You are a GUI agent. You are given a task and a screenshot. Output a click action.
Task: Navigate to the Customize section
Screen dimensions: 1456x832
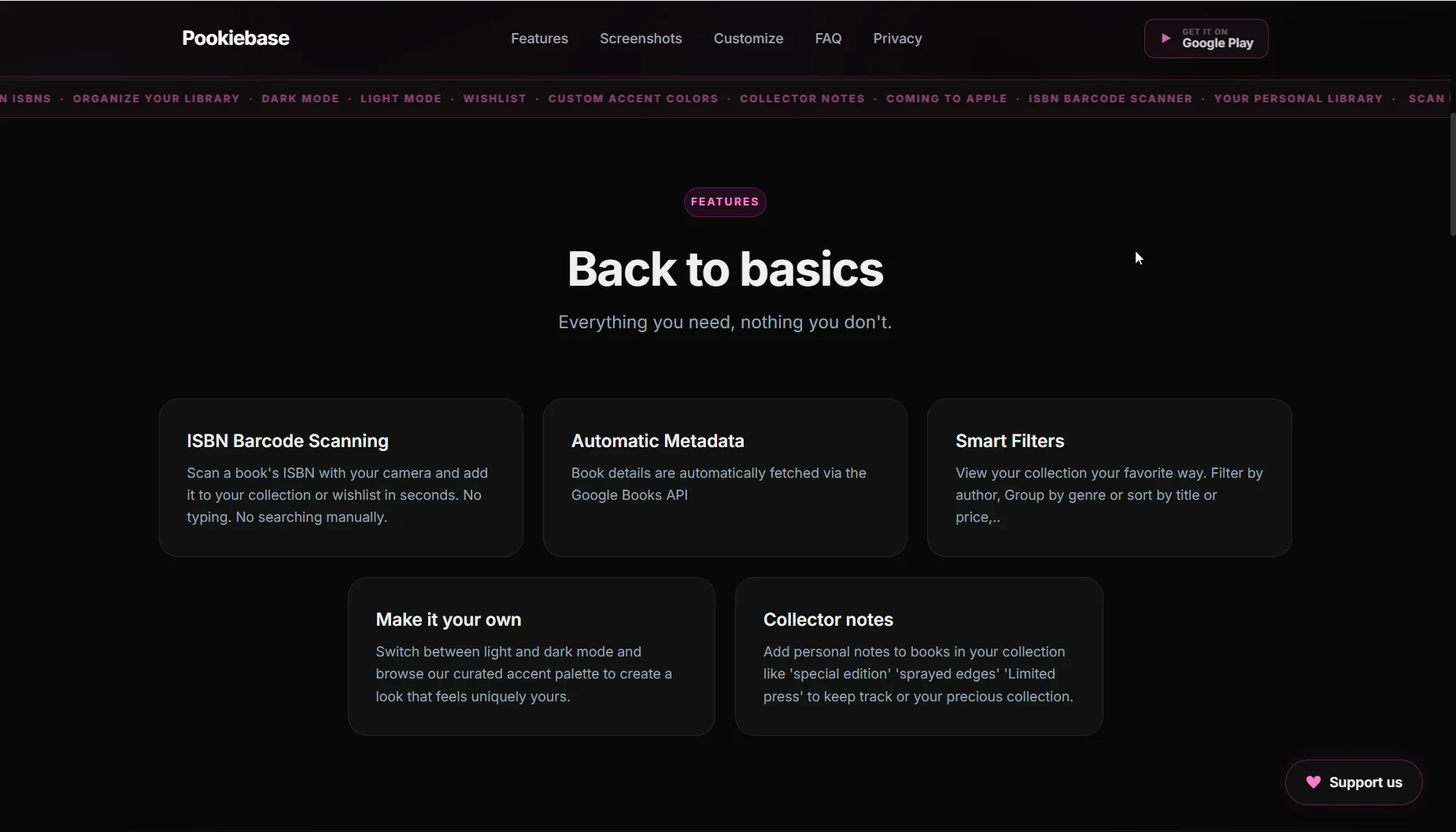(748, 38)
